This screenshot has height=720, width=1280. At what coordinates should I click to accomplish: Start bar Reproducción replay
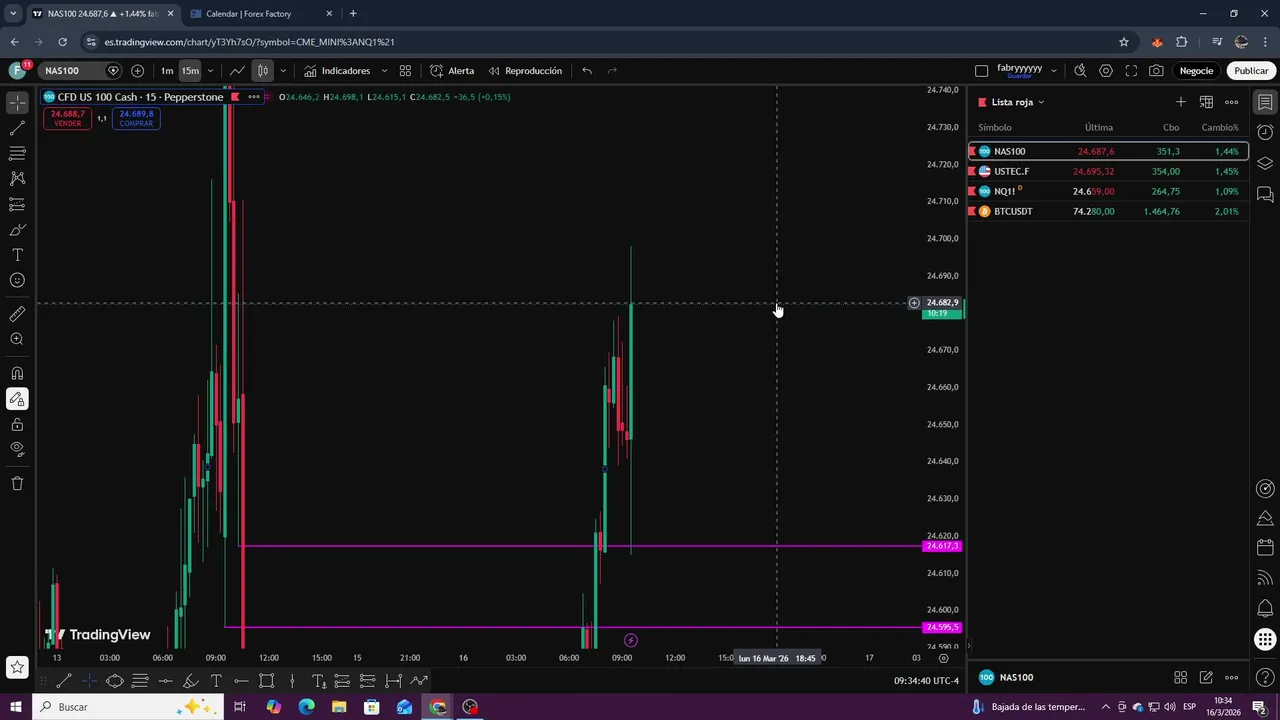point(525,71)
